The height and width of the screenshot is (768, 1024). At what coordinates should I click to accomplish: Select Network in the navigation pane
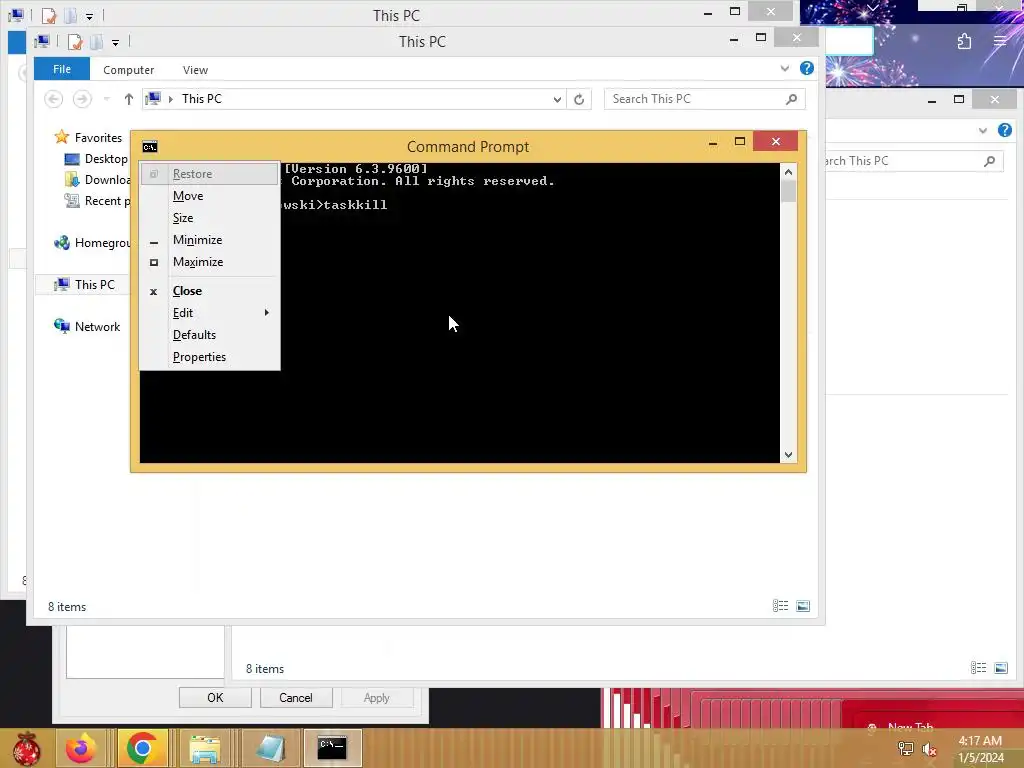tap(88, 327)
